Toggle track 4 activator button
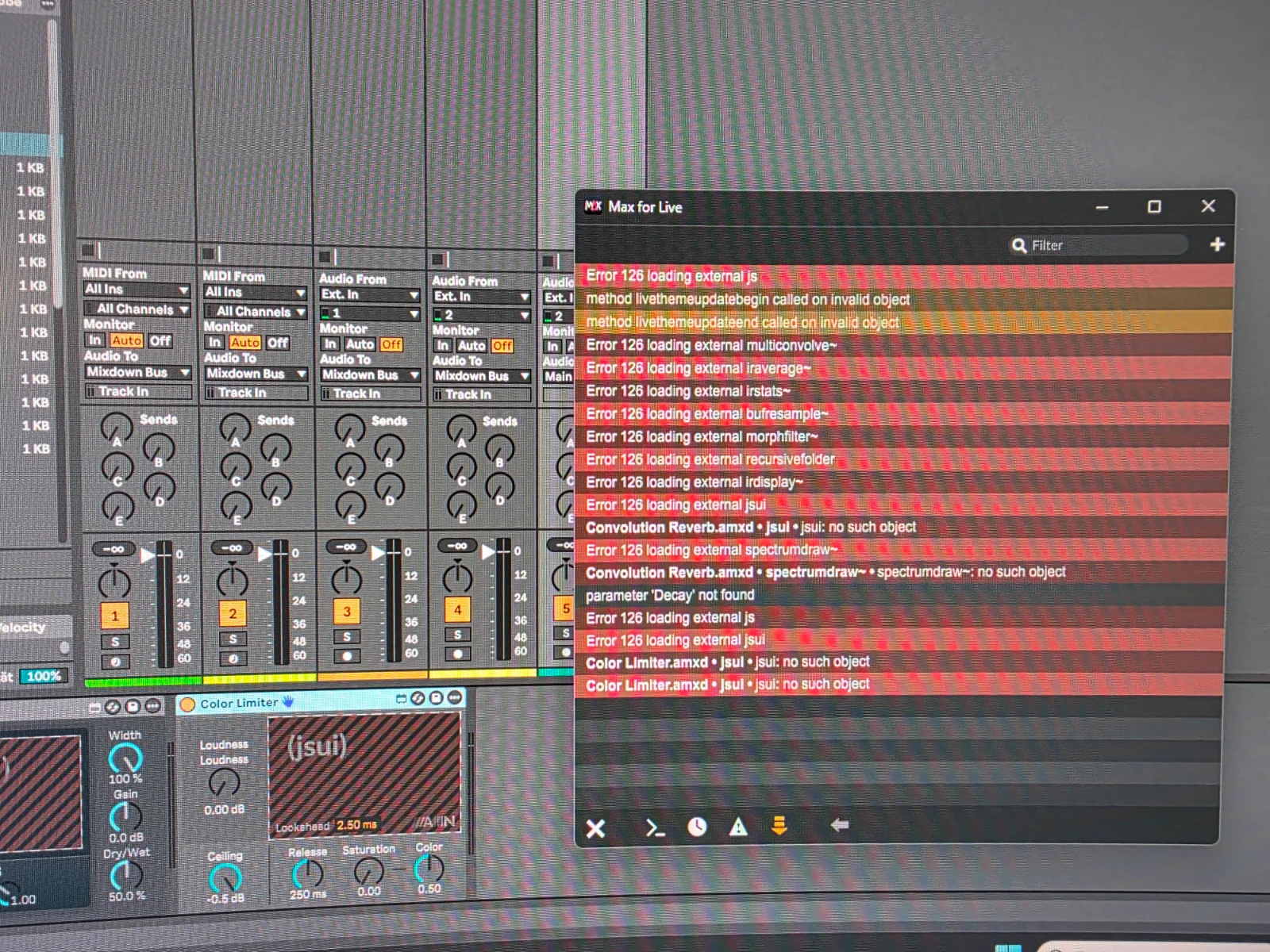The height and width of the screenshot is (952, 1270). tap(457, 609)
